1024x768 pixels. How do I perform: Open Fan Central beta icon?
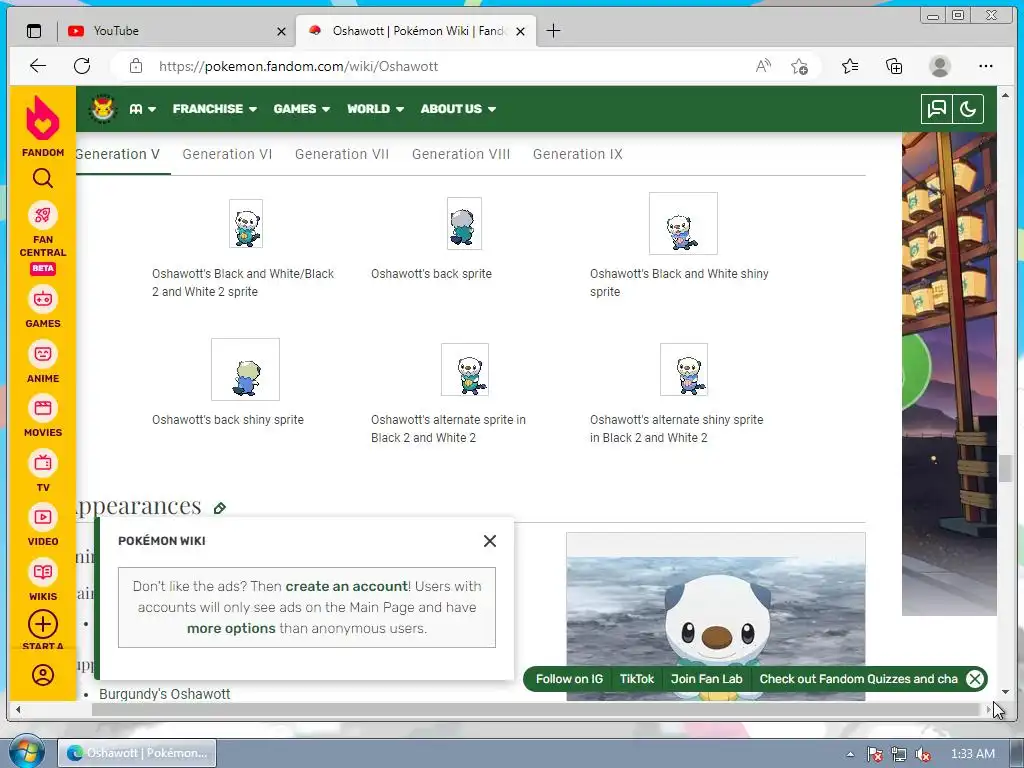tap(42, 215)
